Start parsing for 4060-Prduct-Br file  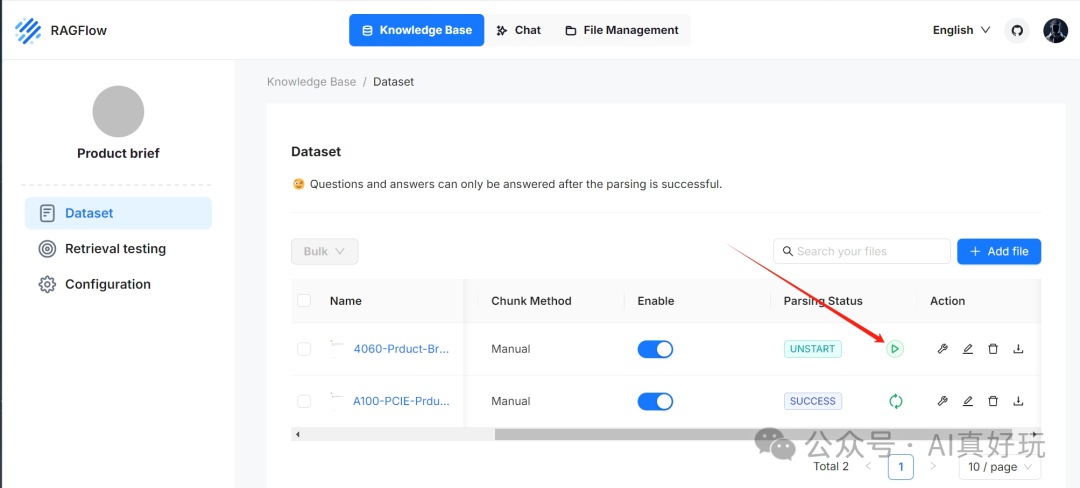pyautogui.click(x=895, y=349)
